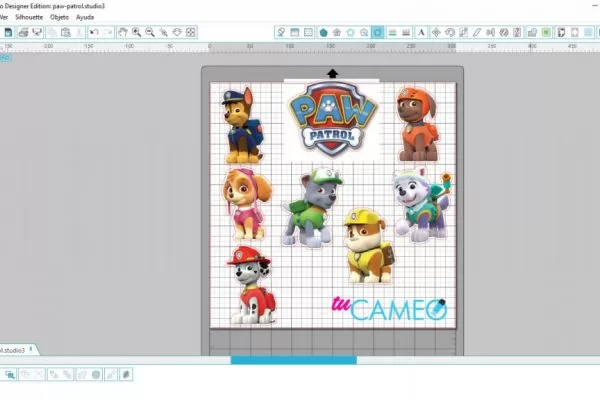Image resolution: width=600 pixels, height=400 pixels.
Task: Select the Marshall dalmatian pup image
Action: tap(252, 286)
